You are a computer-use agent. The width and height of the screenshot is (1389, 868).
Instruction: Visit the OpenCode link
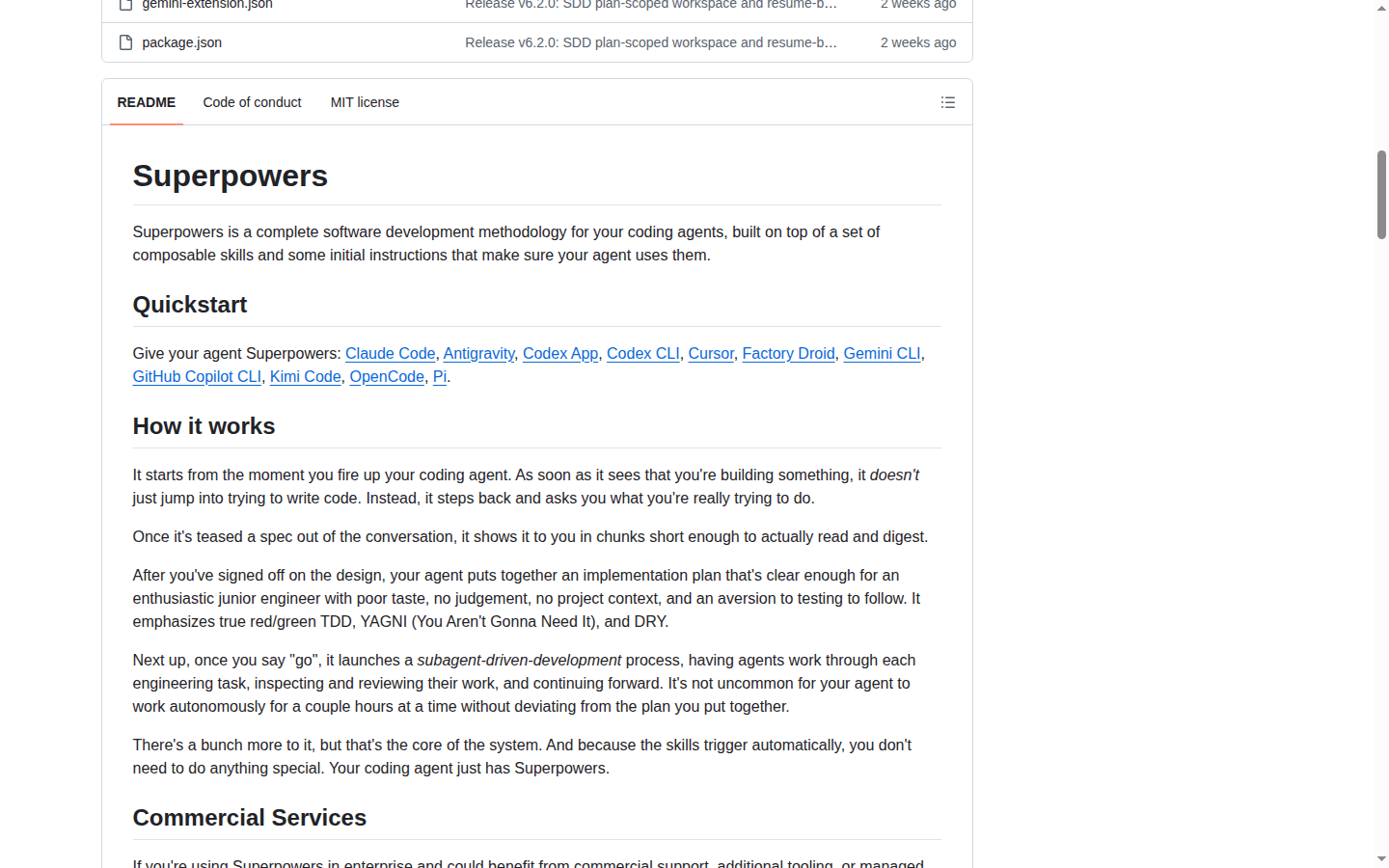pos(387,376)
